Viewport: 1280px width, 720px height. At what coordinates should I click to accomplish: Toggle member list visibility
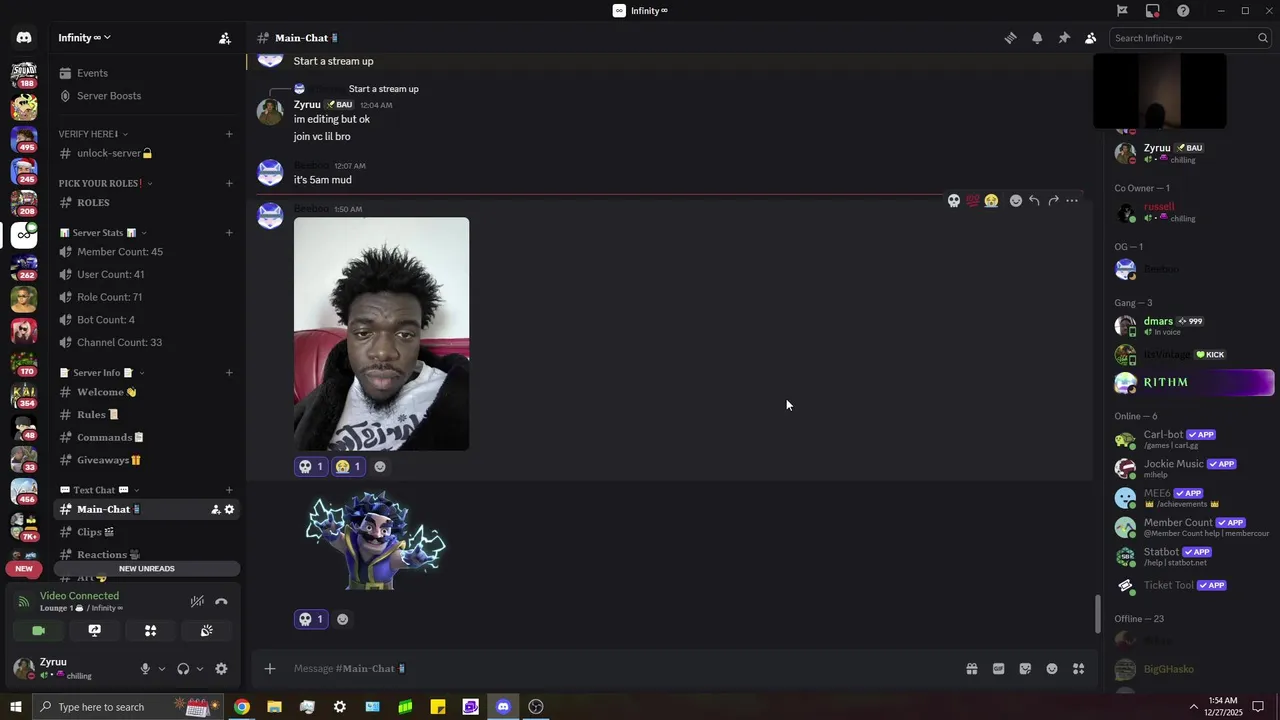pyautogui.click(x=1090, y=38)
